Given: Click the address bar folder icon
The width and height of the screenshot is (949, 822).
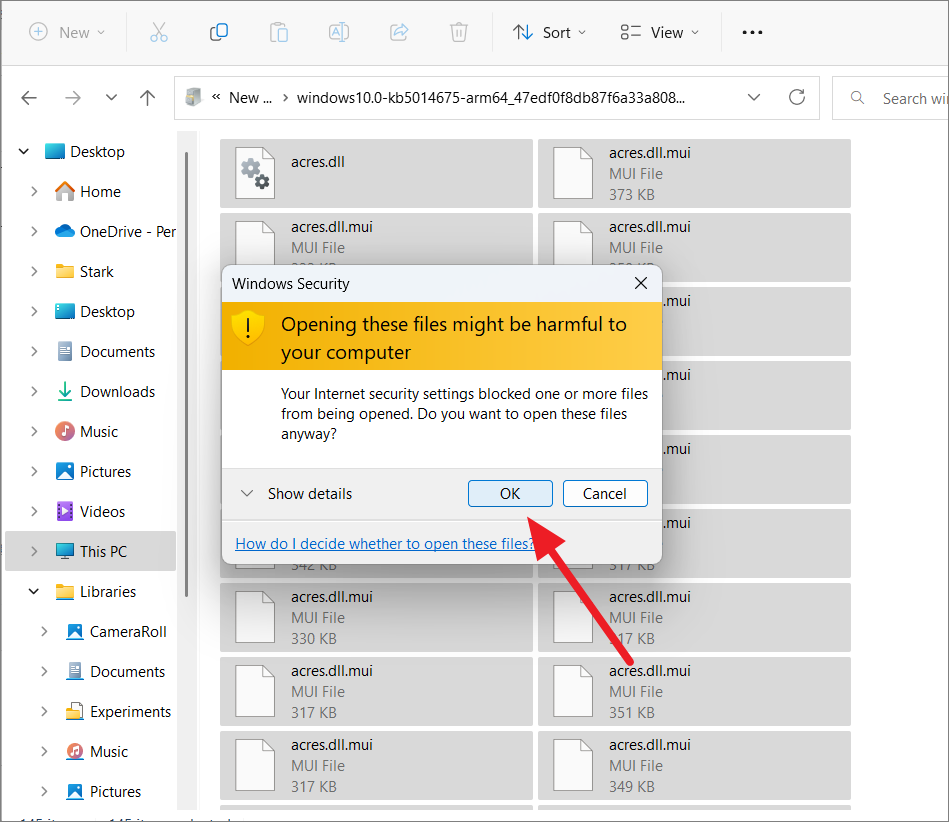Looking at the screenshot, I should (193, 97).
